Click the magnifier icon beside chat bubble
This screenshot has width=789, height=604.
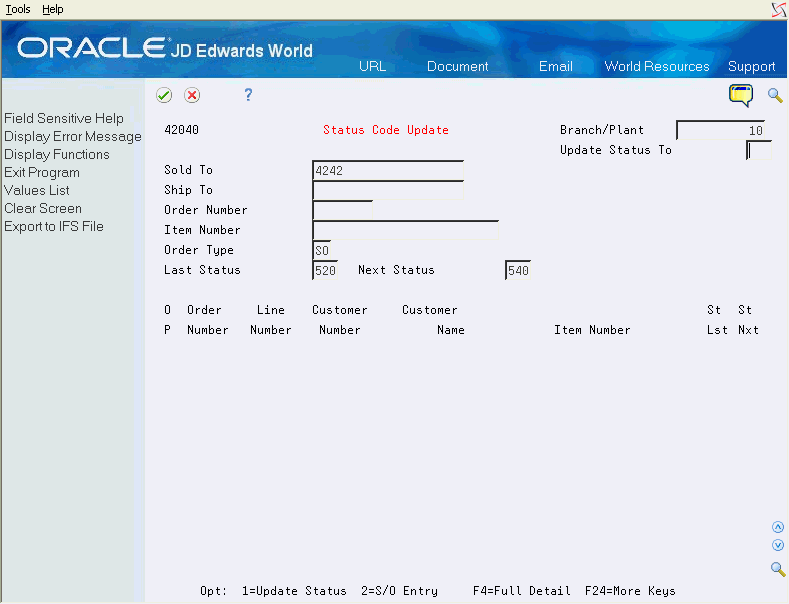tap(775, 95)
